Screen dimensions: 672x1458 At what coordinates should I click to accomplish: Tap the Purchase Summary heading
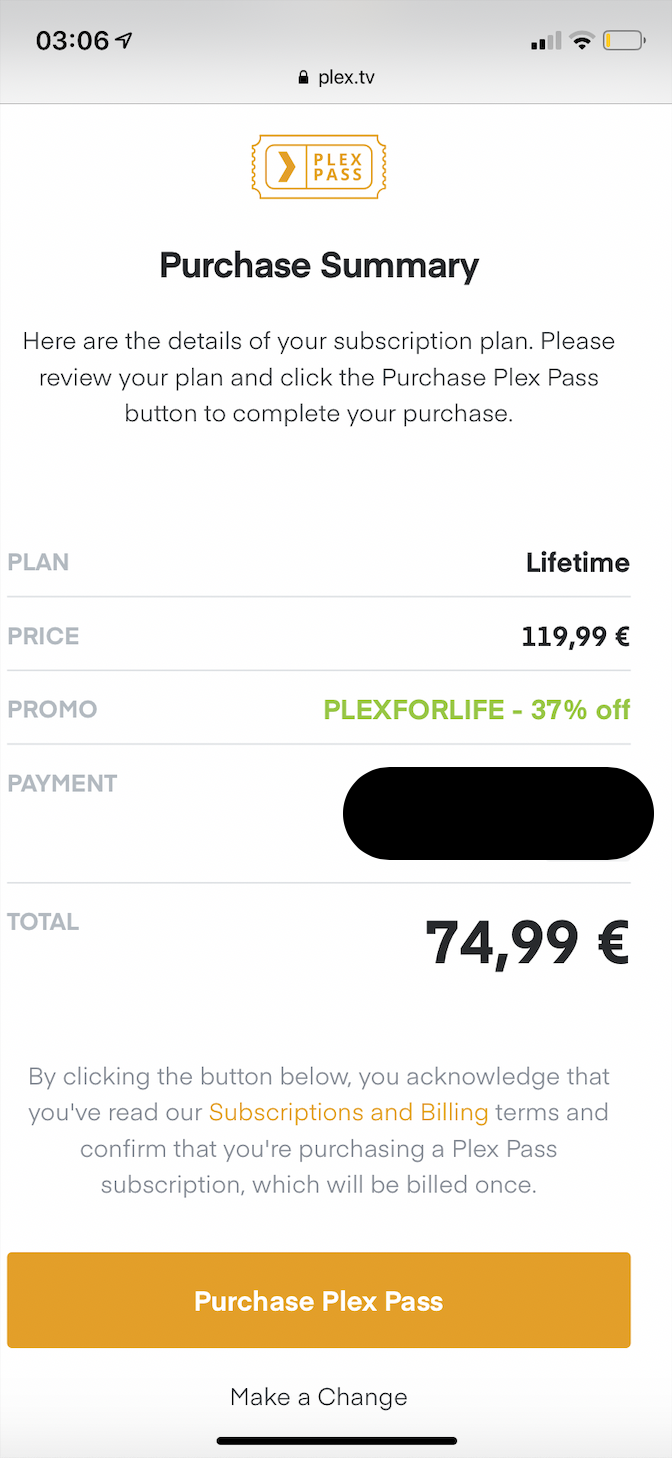point(319,266)
